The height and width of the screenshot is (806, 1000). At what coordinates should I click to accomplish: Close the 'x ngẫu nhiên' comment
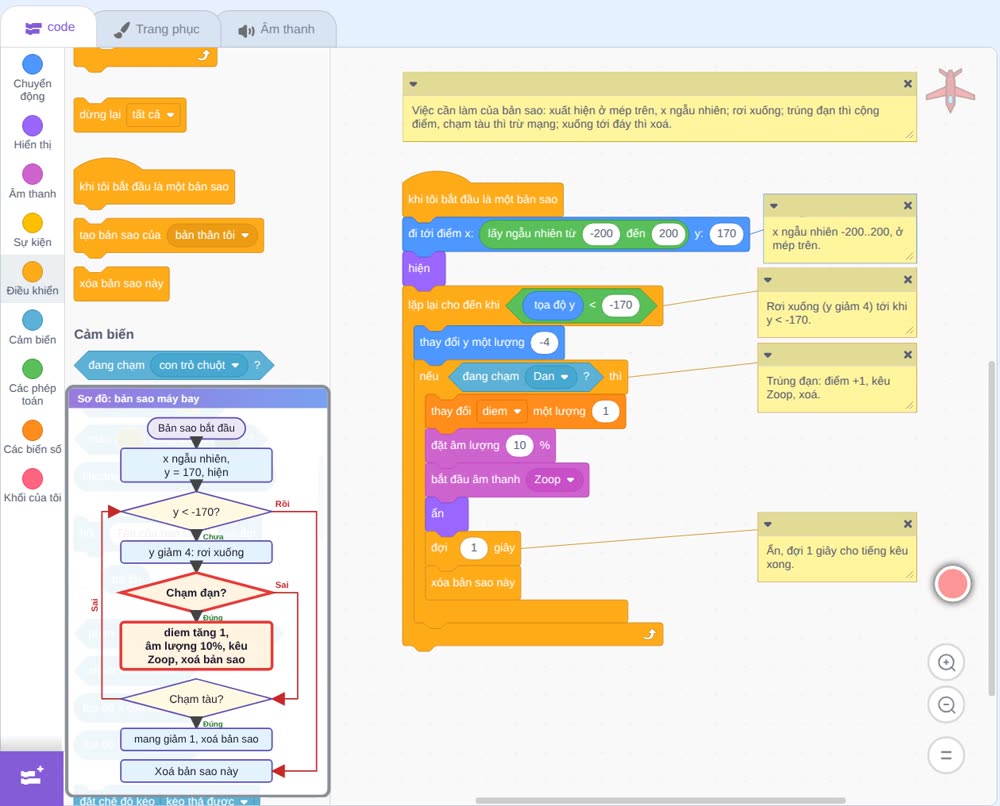tap(908, 205)
